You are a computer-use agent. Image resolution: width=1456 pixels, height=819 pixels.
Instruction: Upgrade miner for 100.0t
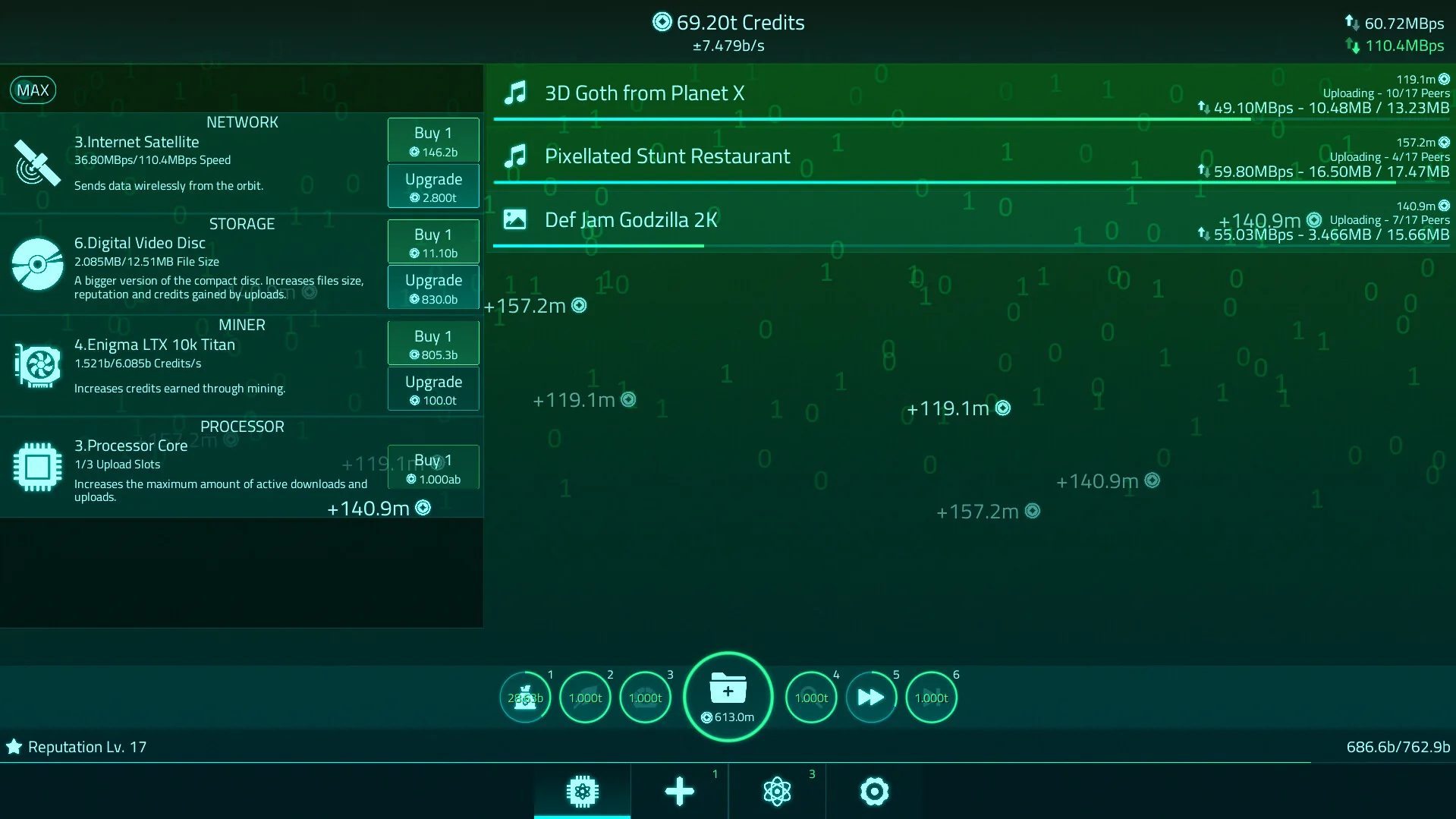[x=433, y=389]
